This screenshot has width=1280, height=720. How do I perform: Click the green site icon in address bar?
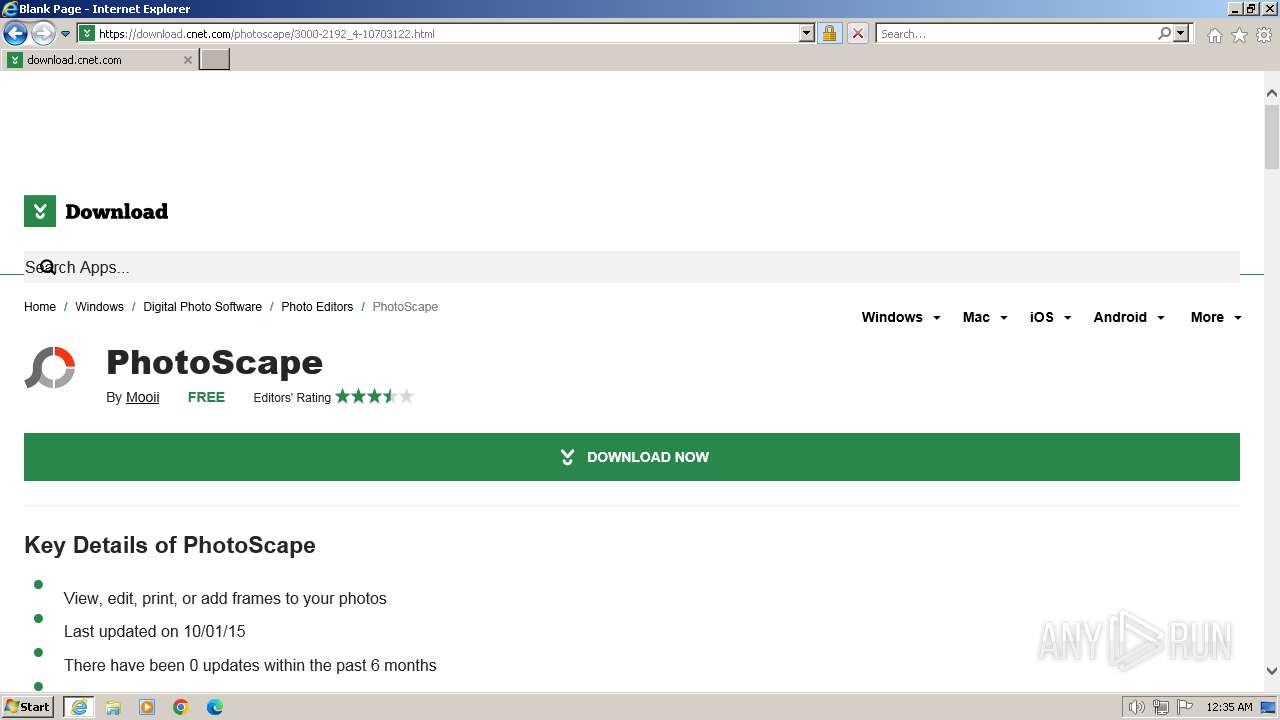[87, 33]
